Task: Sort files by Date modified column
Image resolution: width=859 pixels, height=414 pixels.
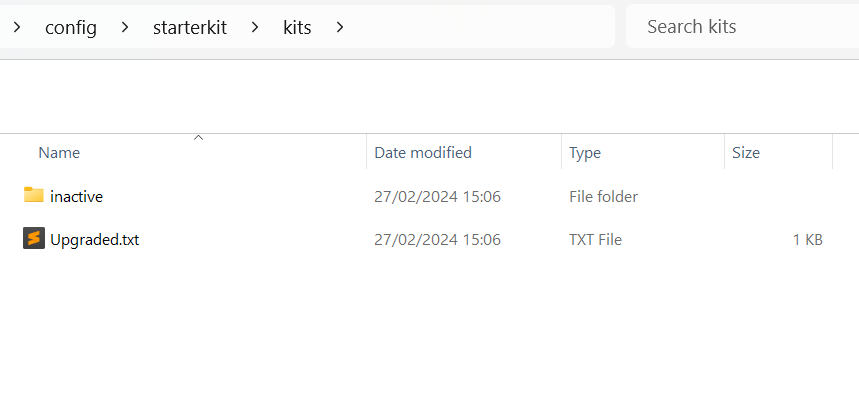Action: 422,152
